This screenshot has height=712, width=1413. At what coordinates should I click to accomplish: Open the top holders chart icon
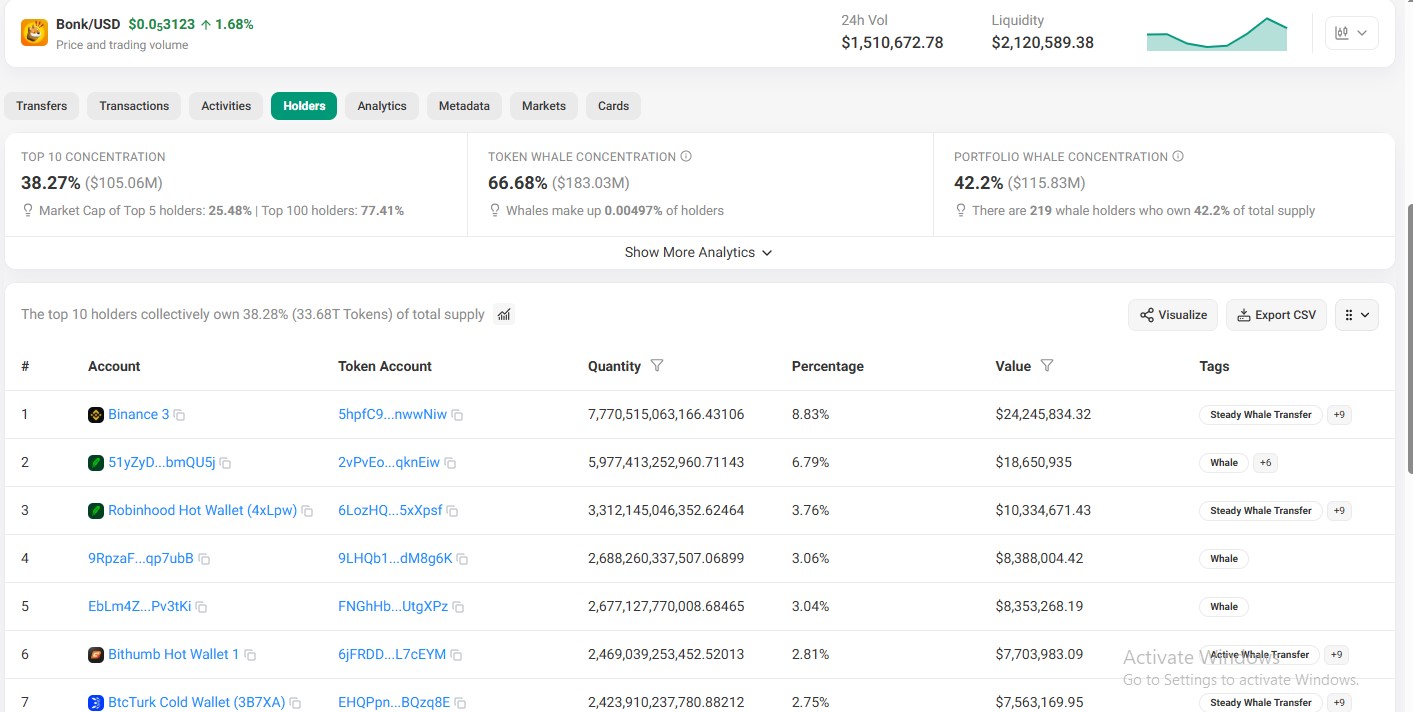click(504, 314)
